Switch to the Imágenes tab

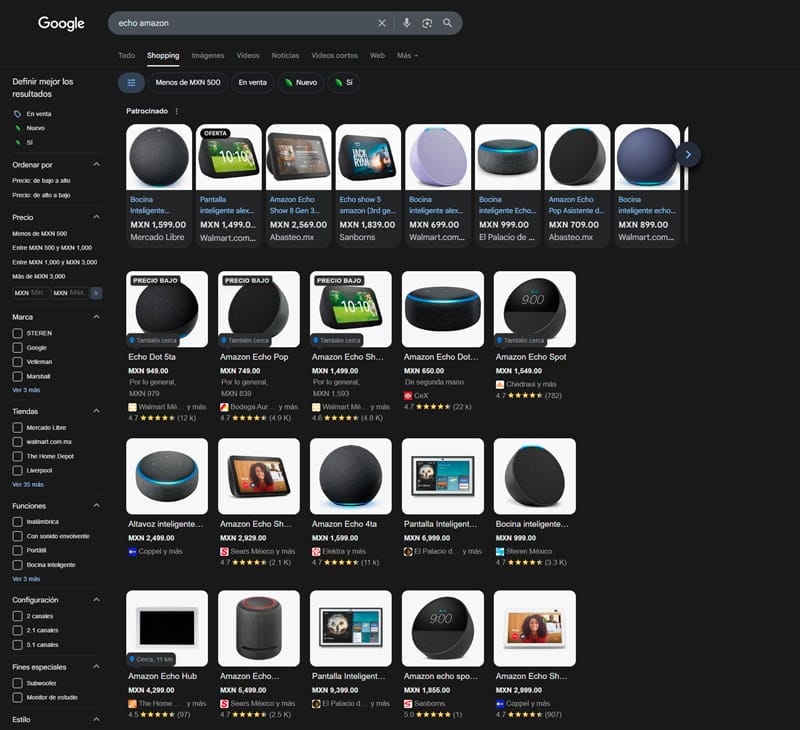pyautogui.click(x=208, y=56)
